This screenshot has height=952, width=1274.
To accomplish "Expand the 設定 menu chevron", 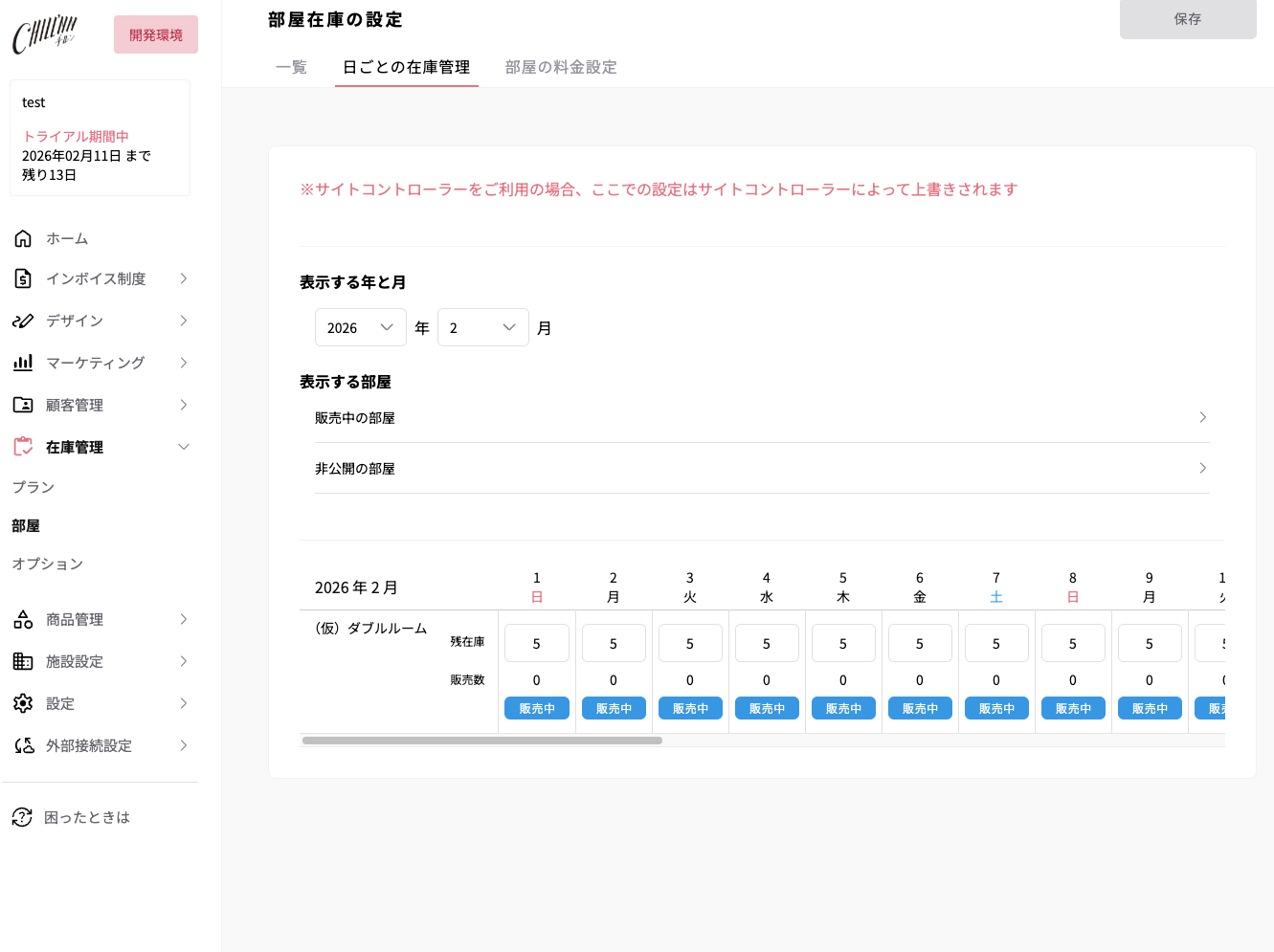I will click(184, 703).
